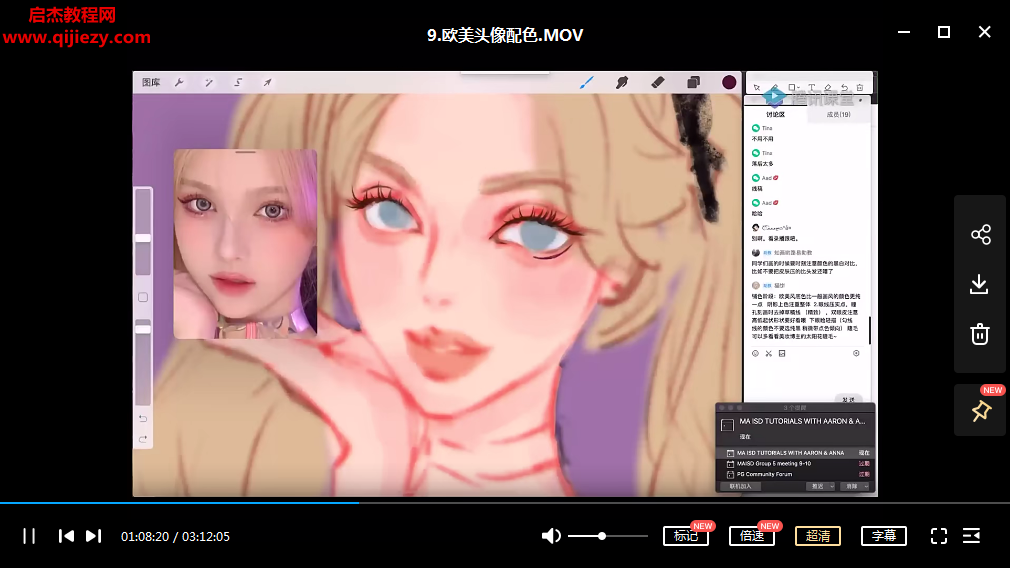Click the reference photo thumbnail
Viewport: 1010px width, 568px height.
click(x=245, y=244)
